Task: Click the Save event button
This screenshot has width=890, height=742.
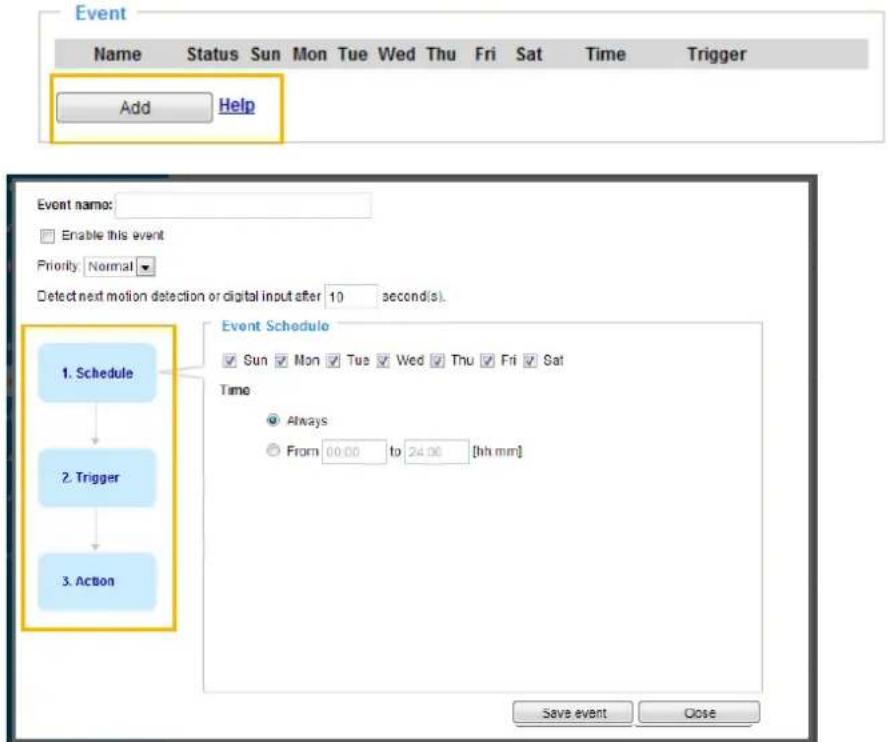Action: point(573,713)
